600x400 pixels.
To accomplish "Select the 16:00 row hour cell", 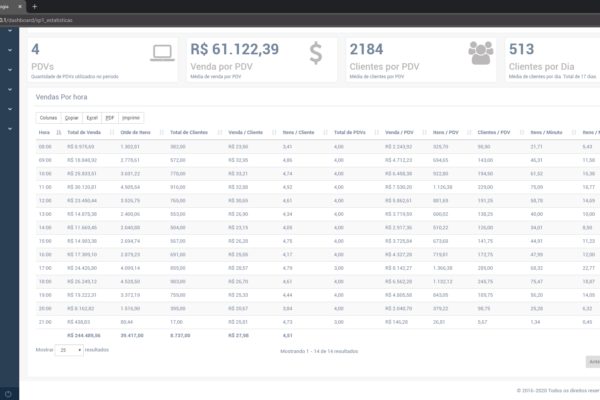I will pos(45,255).
